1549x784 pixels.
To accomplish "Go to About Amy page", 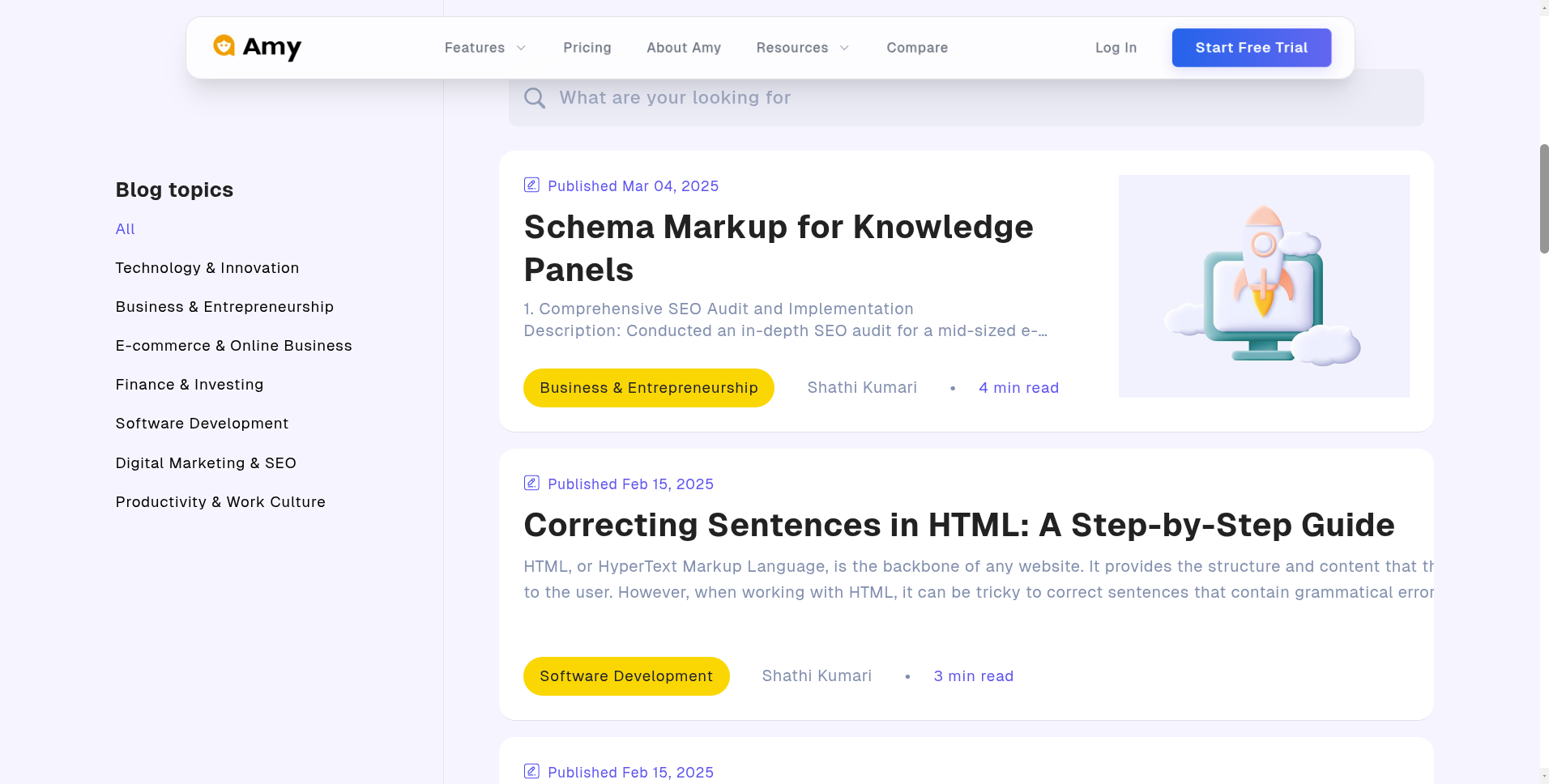I will click(x=683, y=48).
